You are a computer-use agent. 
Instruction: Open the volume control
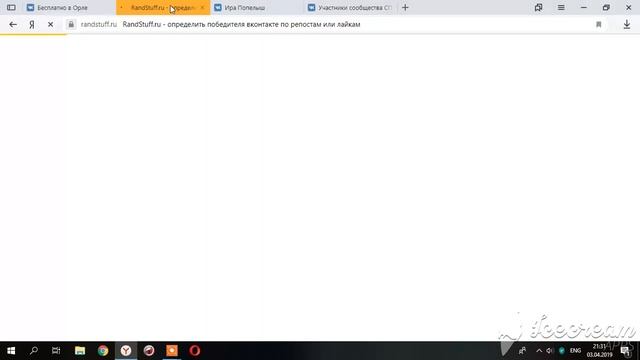550,351
